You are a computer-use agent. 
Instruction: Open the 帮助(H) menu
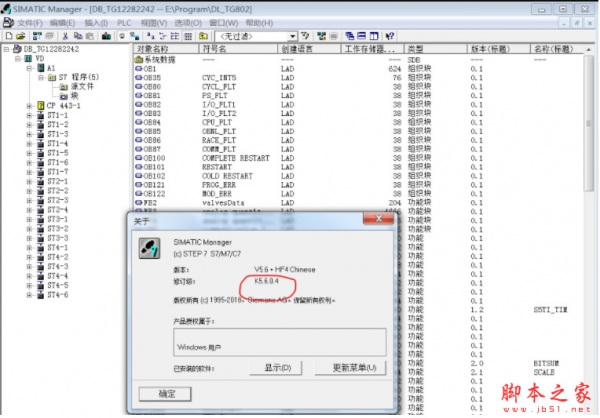[259, 23]
